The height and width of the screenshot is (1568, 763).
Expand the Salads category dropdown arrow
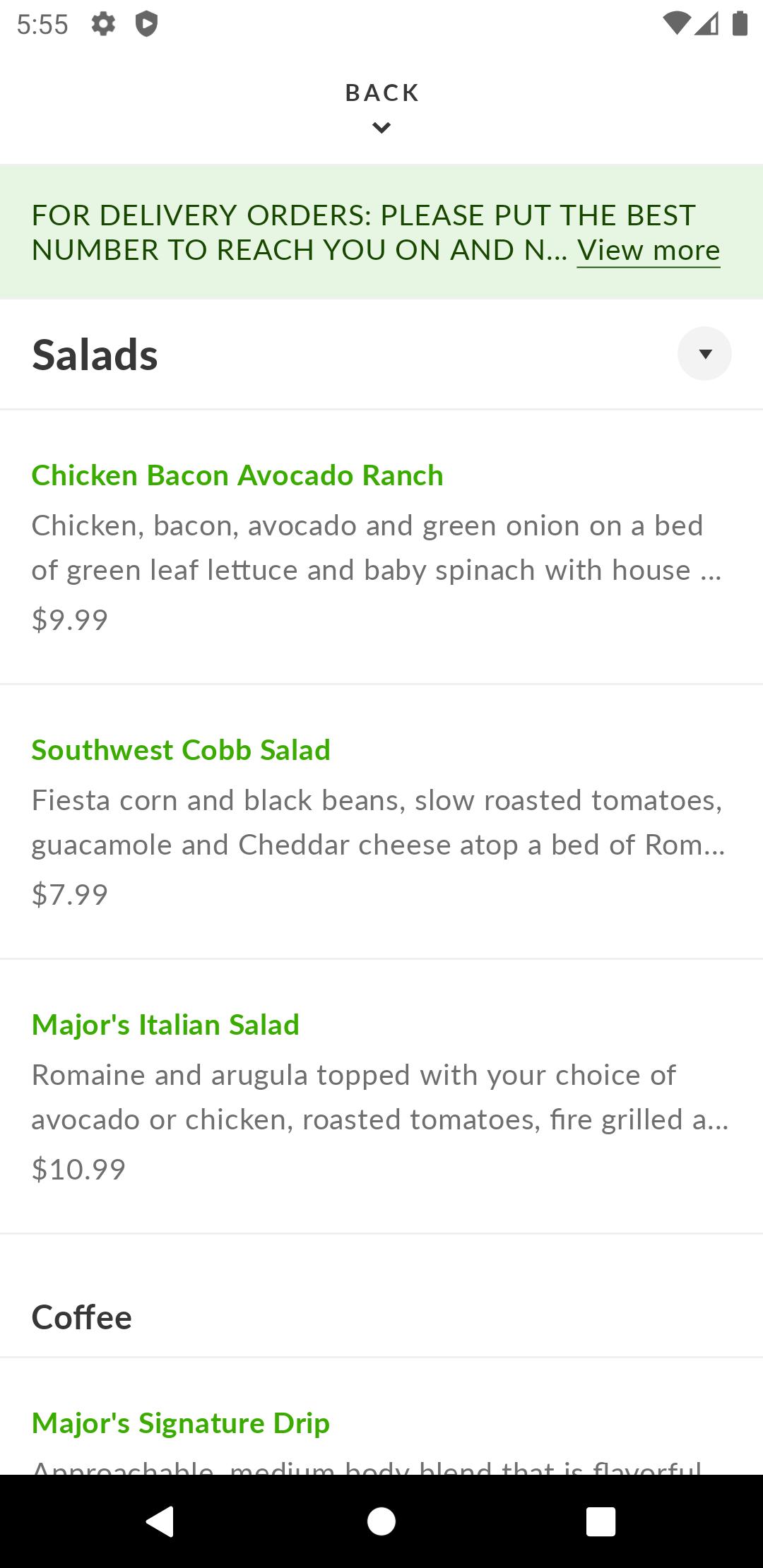(x=704, y=354)
